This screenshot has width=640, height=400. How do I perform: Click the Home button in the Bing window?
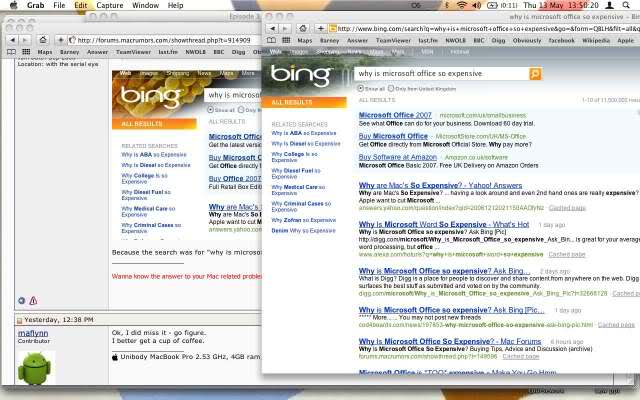[x=302, y=29]
